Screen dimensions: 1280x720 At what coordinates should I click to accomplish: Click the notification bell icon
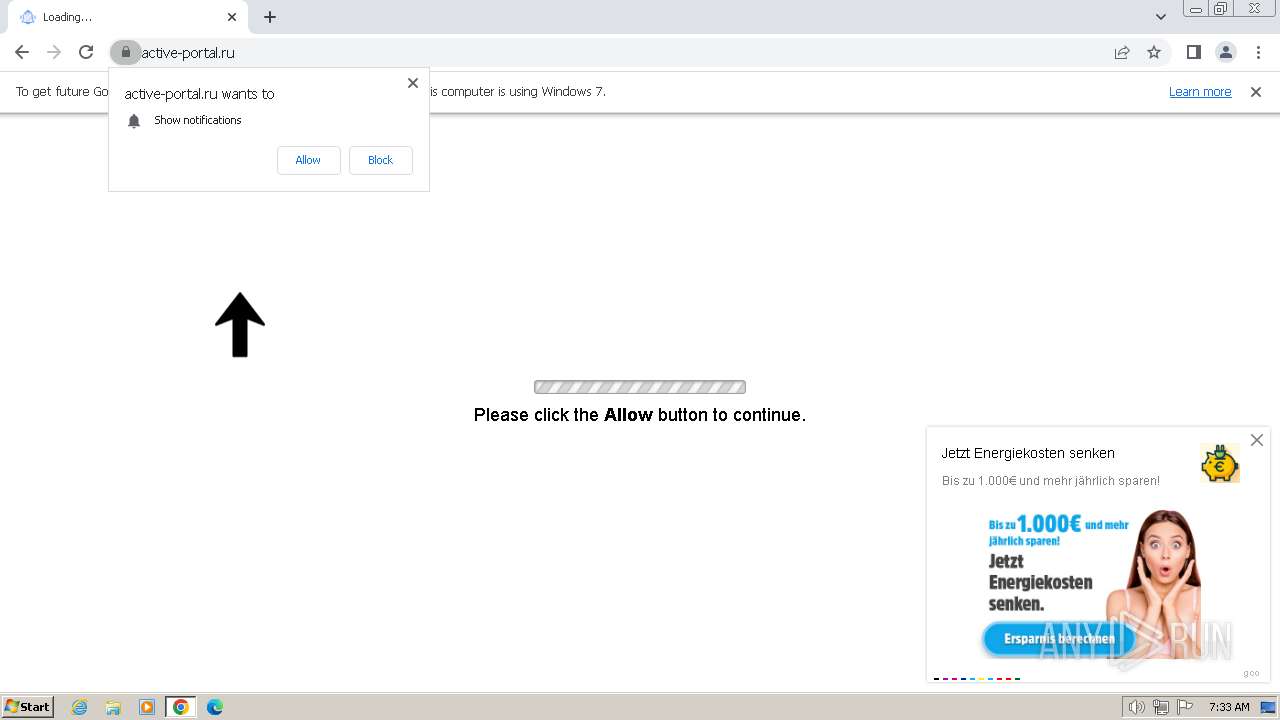134,121
